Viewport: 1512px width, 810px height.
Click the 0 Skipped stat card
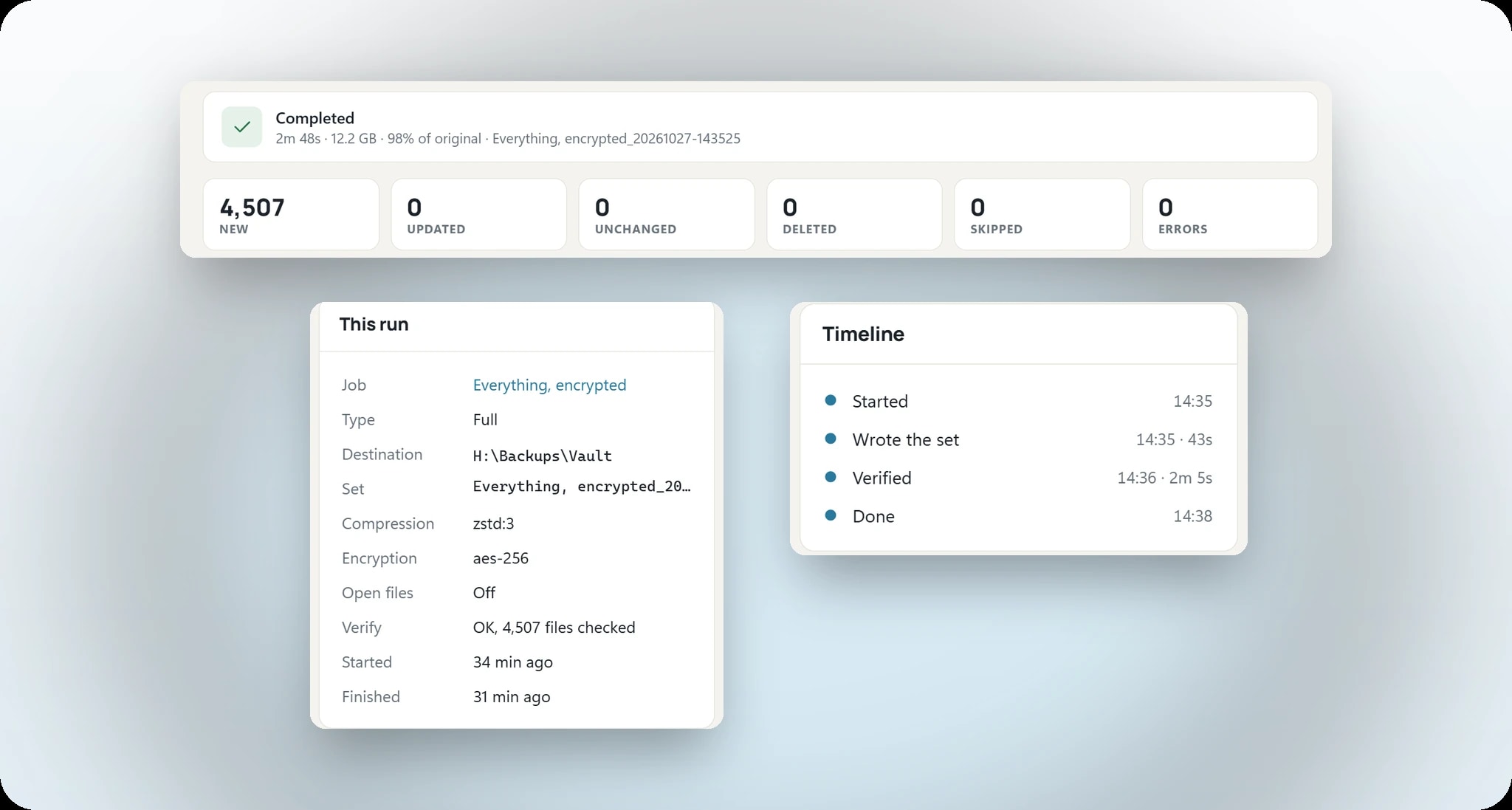click(x=1042, y=214)
